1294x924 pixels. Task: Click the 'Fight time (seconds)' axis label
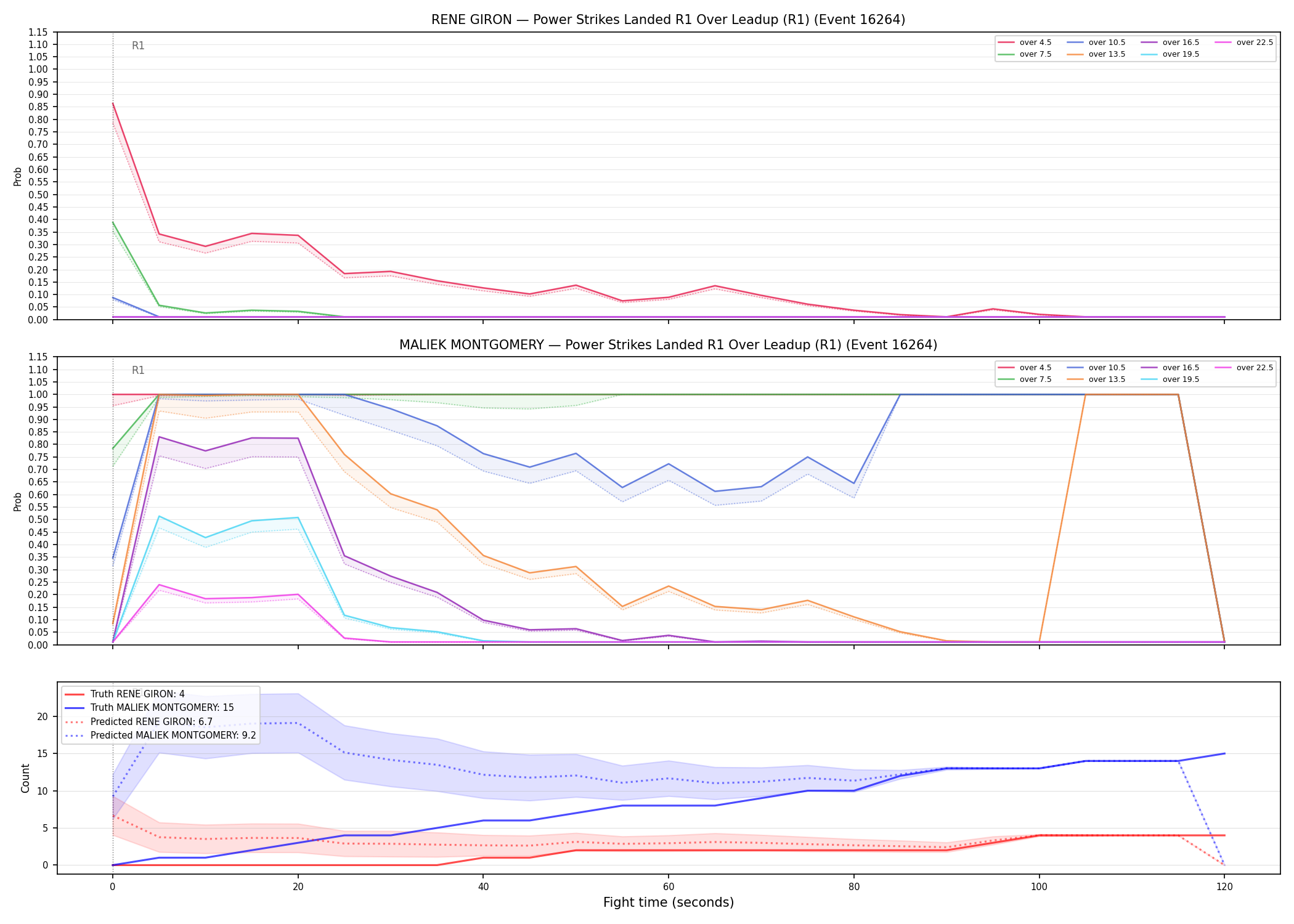coord(669,902)
